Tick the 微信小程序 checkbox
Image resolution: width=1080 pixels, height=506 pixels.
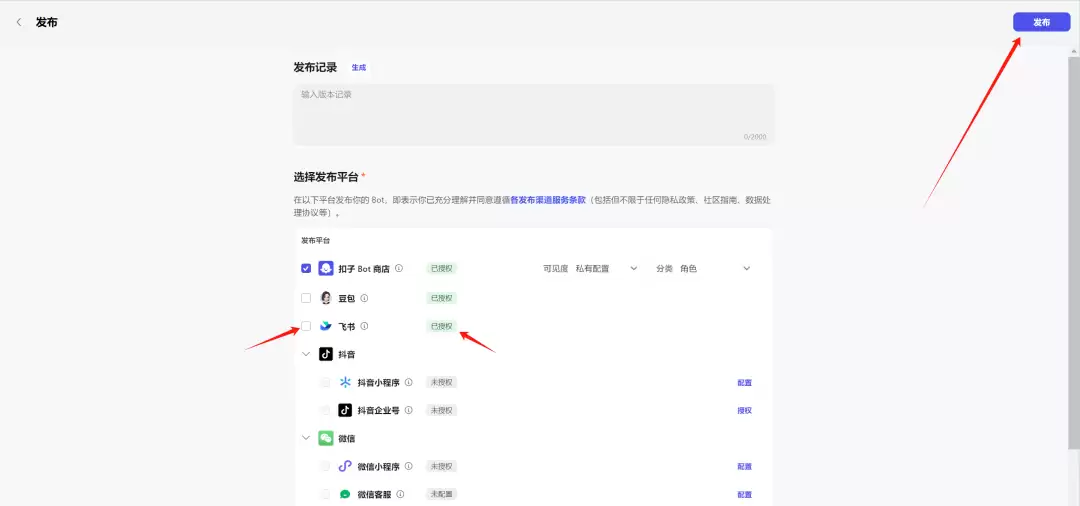pos(325,466)
